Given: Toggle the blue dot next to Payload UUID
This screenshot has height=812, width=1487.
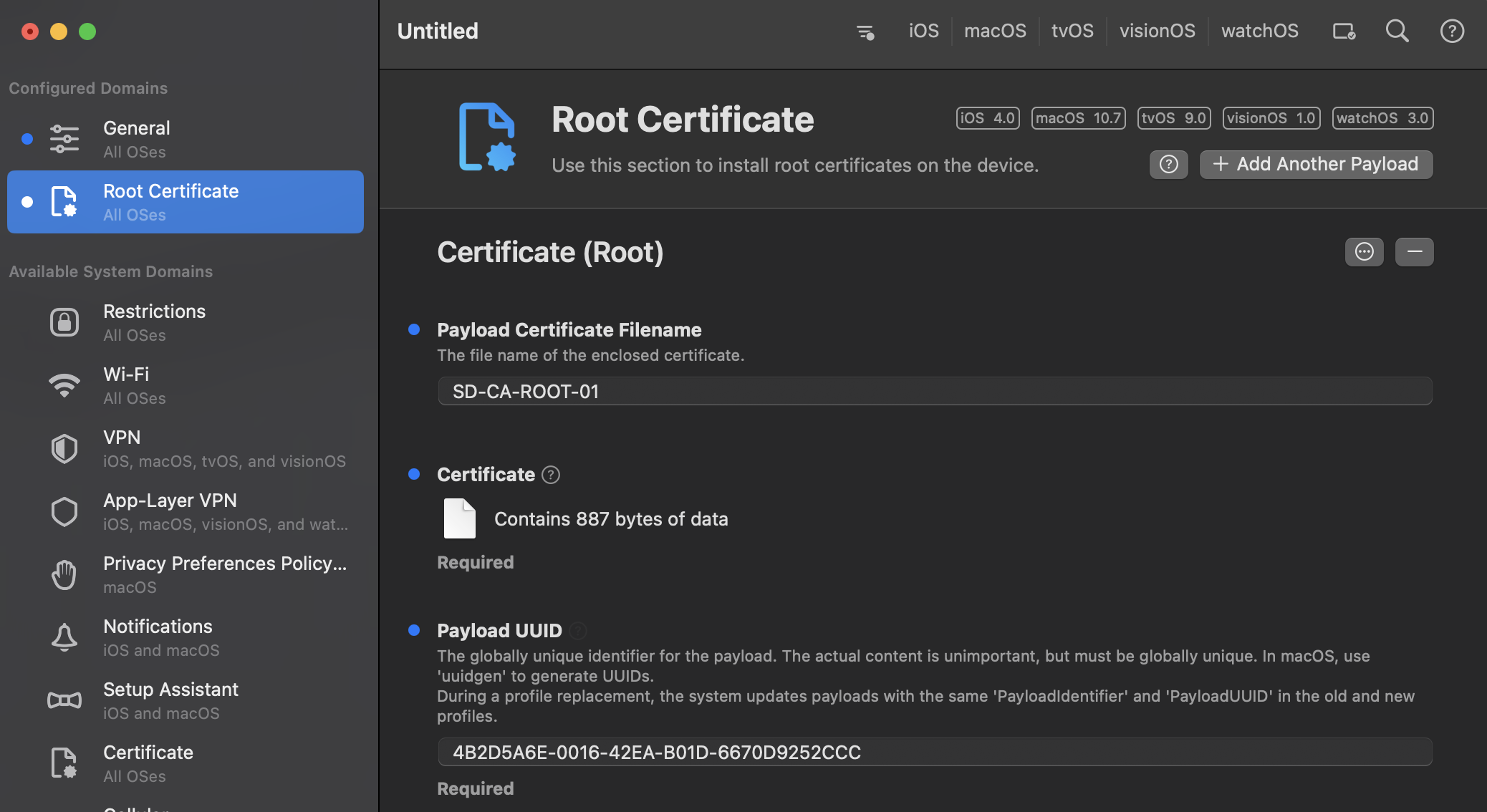Looking at the screenshot, I should point(414,630).
